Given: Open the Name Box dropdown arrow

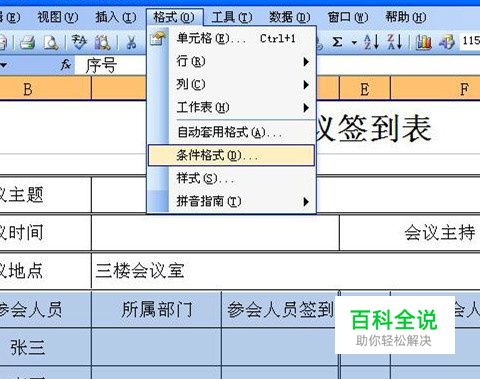Looking at the screenshot, I should pos(3,65).
